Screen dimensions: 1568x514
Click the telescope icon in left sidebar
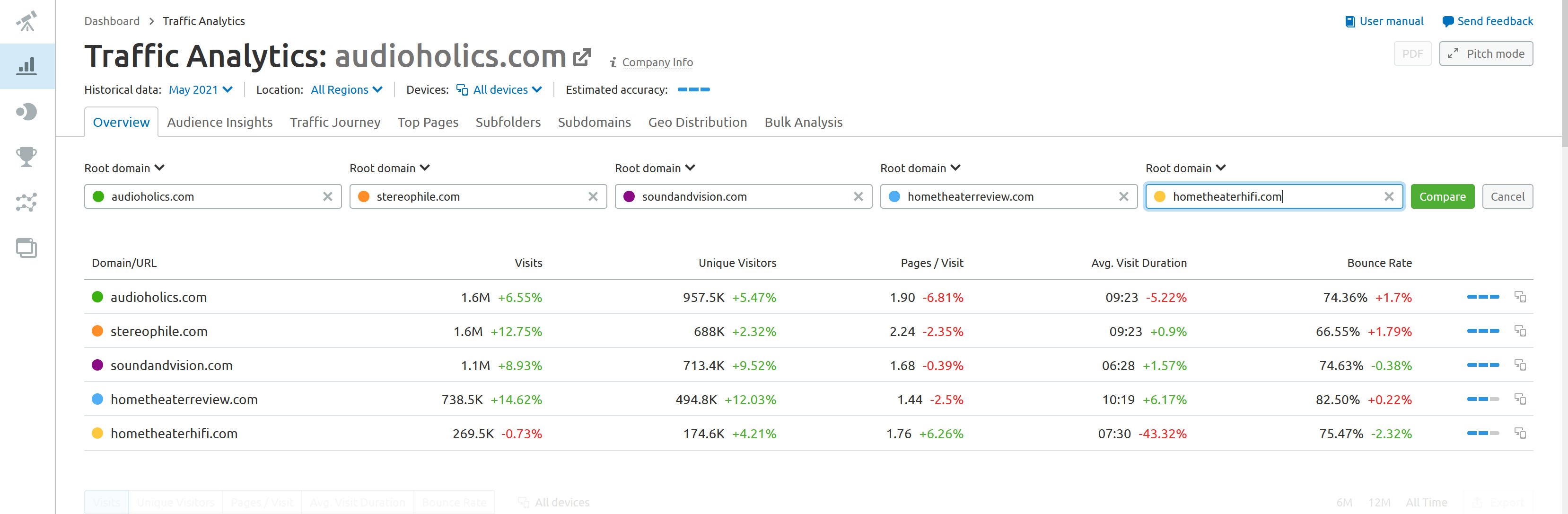point(27,21)
